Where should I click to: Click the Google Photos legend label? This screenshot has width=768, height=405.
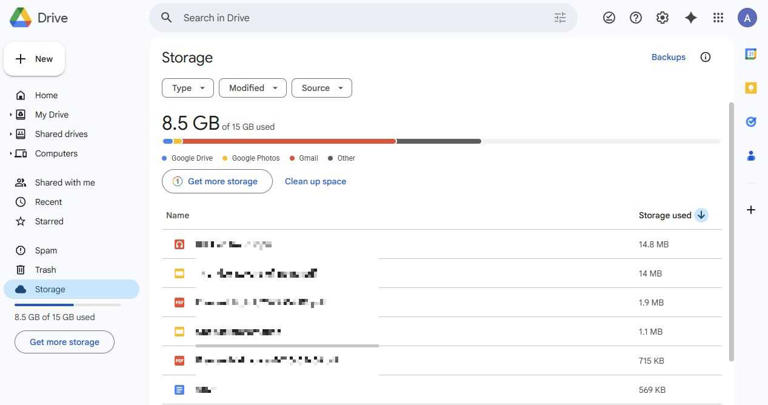click(256, 158)
